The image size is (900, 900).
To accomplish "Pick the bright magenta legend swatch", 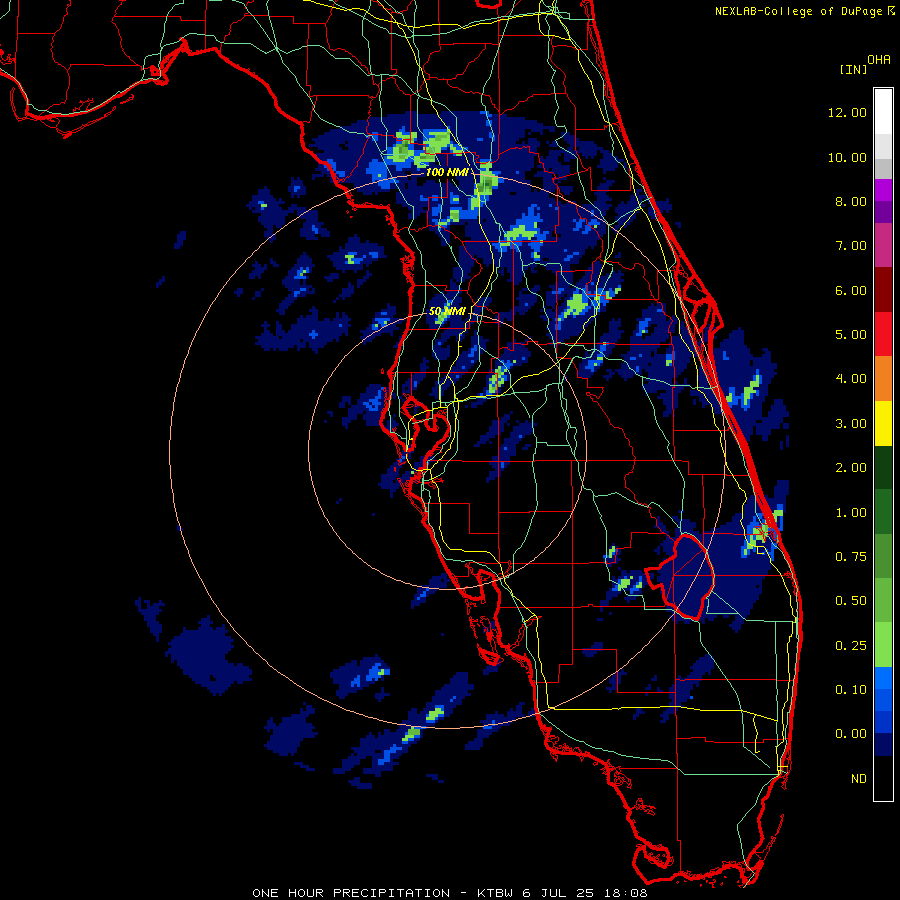I will point(883,190).
